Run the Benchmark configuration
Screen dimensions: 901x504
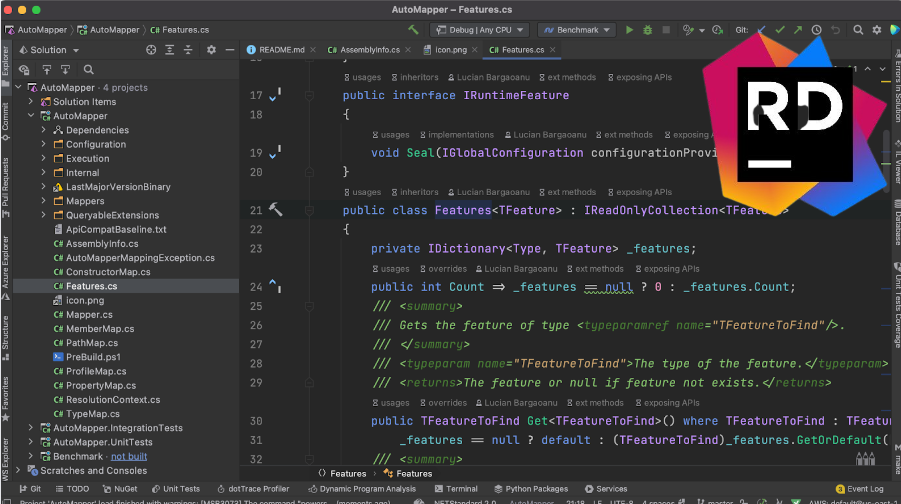click(x=629, y=30)
